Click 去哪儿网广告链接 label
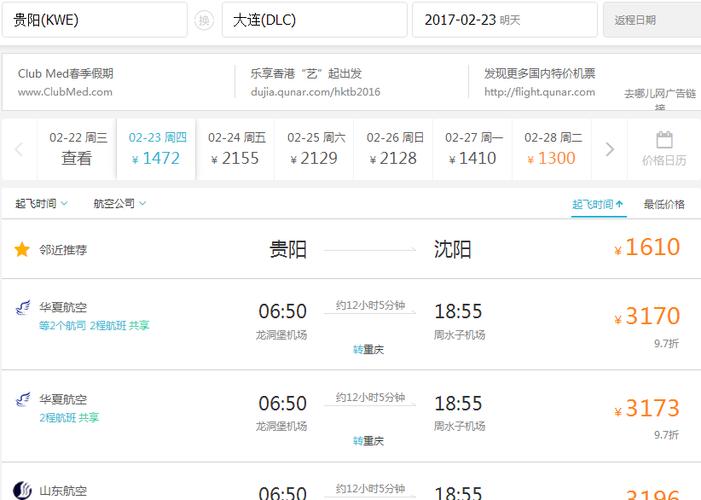 click(660, 99)
